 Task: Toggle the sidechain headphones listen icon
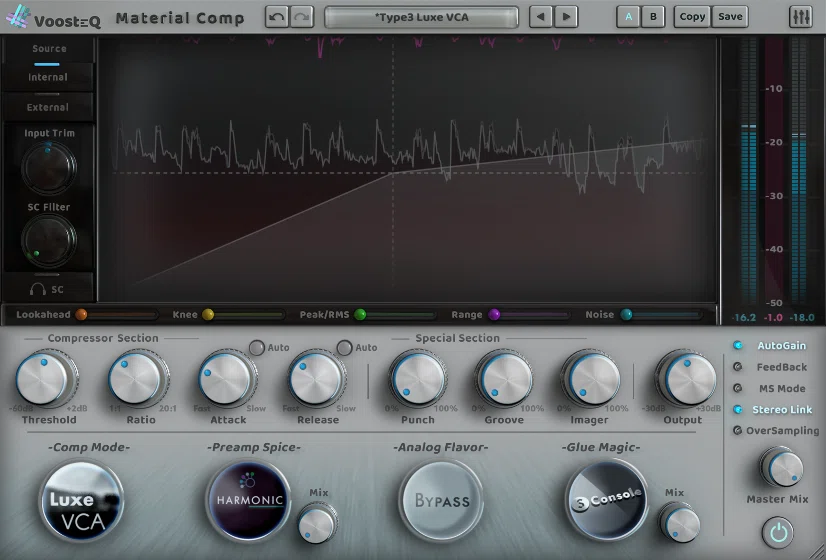pyautogui.click(x=37, y=289)
